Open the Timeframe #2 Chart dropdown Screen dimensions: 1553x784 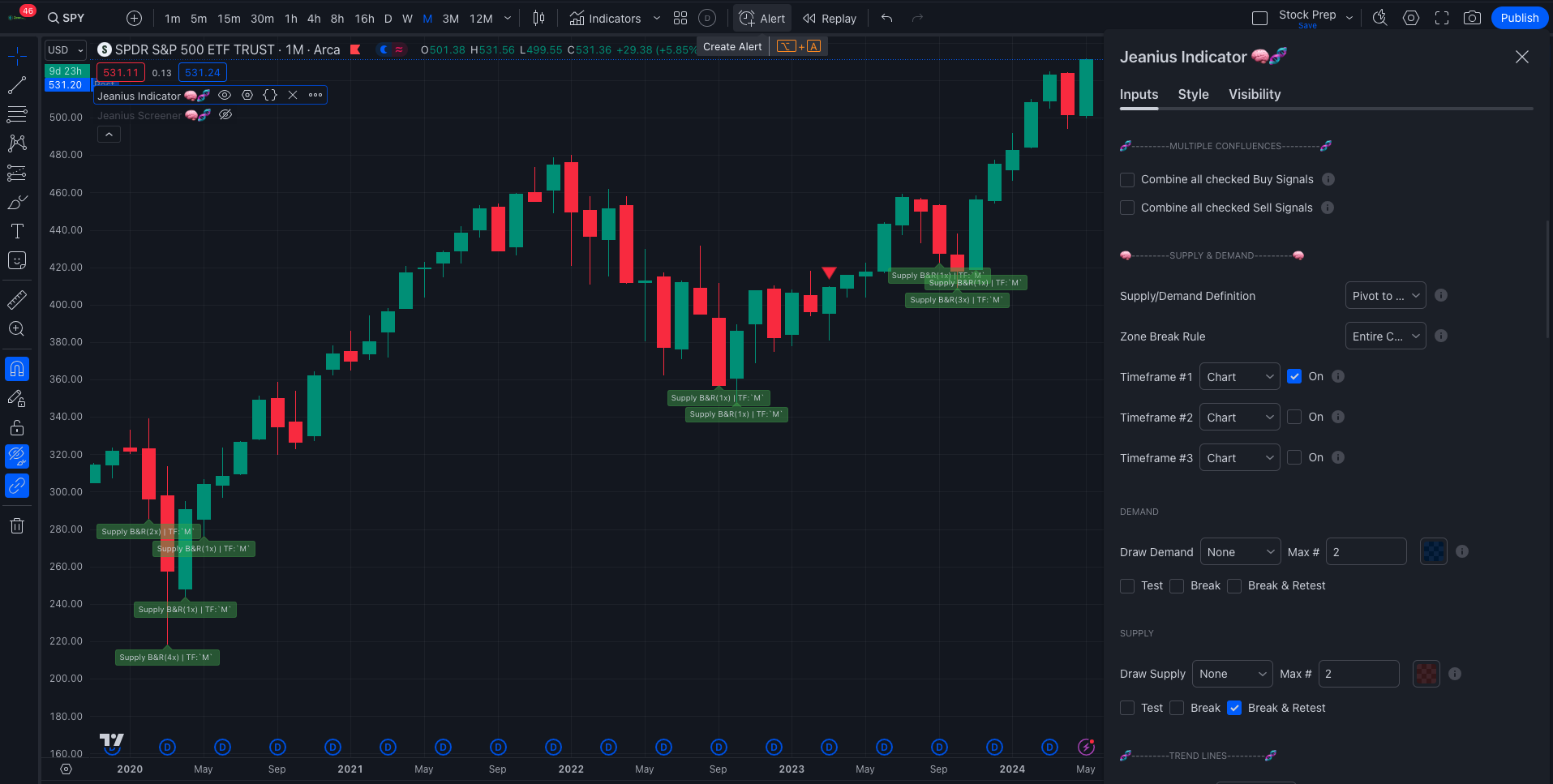1239,418
